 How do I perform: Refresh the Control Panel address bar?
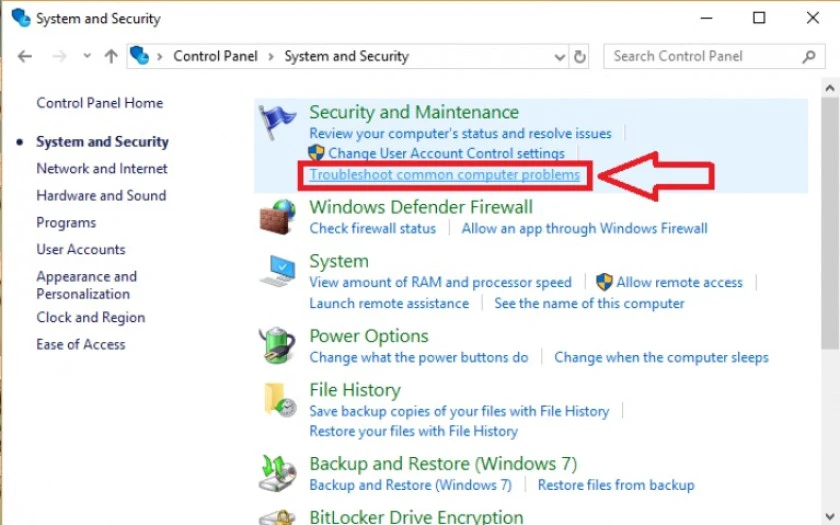coord(580,56)
